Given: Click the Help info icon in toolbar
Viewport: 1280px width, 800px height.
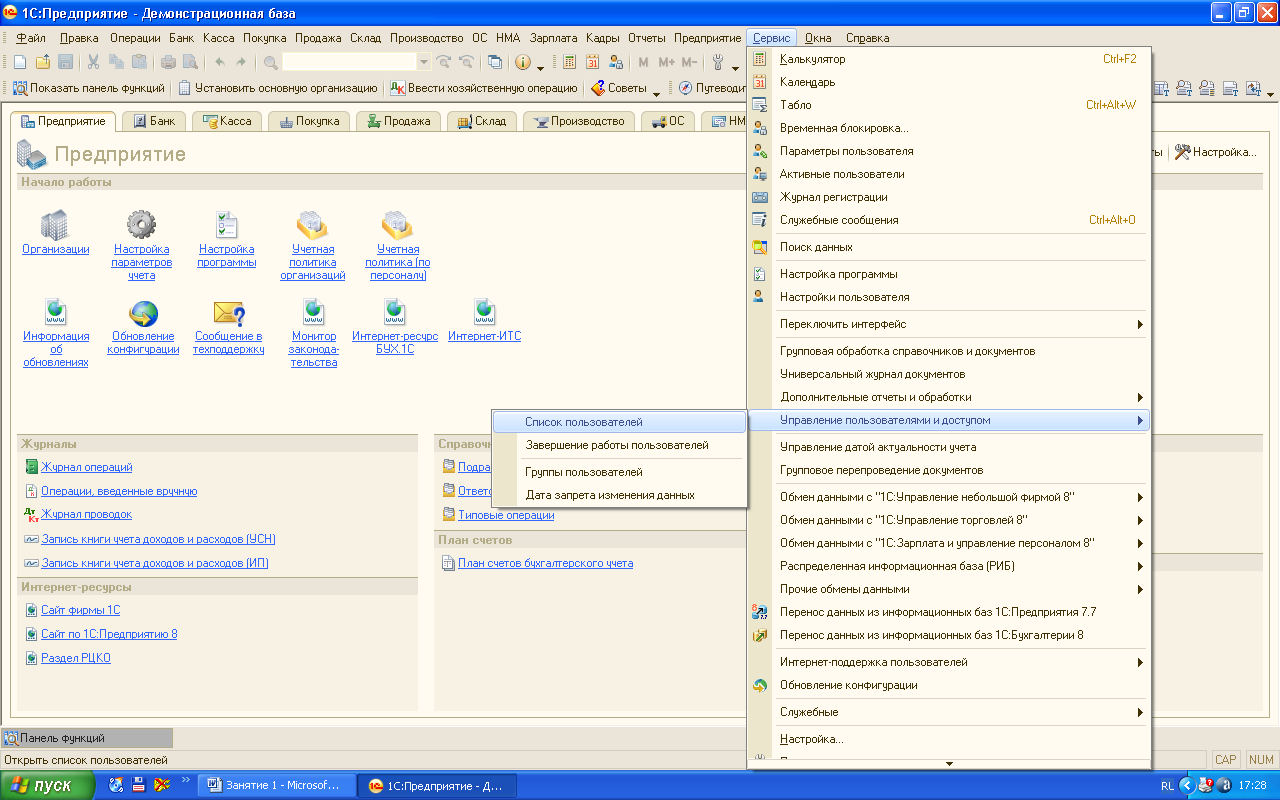Looking at the screenshot, I should [523, 62].
